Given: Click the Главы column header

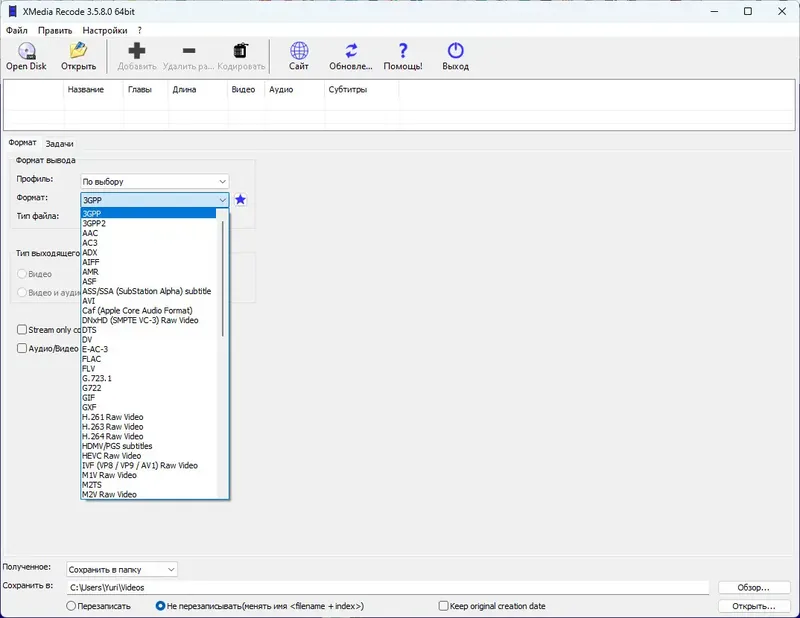Looking at the screenshot, I should (x=146, y=89).
